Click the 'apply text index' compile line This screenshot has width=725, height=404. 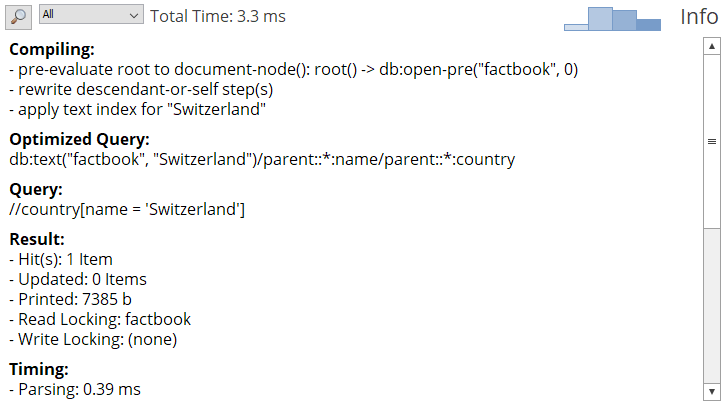[137, 110]
